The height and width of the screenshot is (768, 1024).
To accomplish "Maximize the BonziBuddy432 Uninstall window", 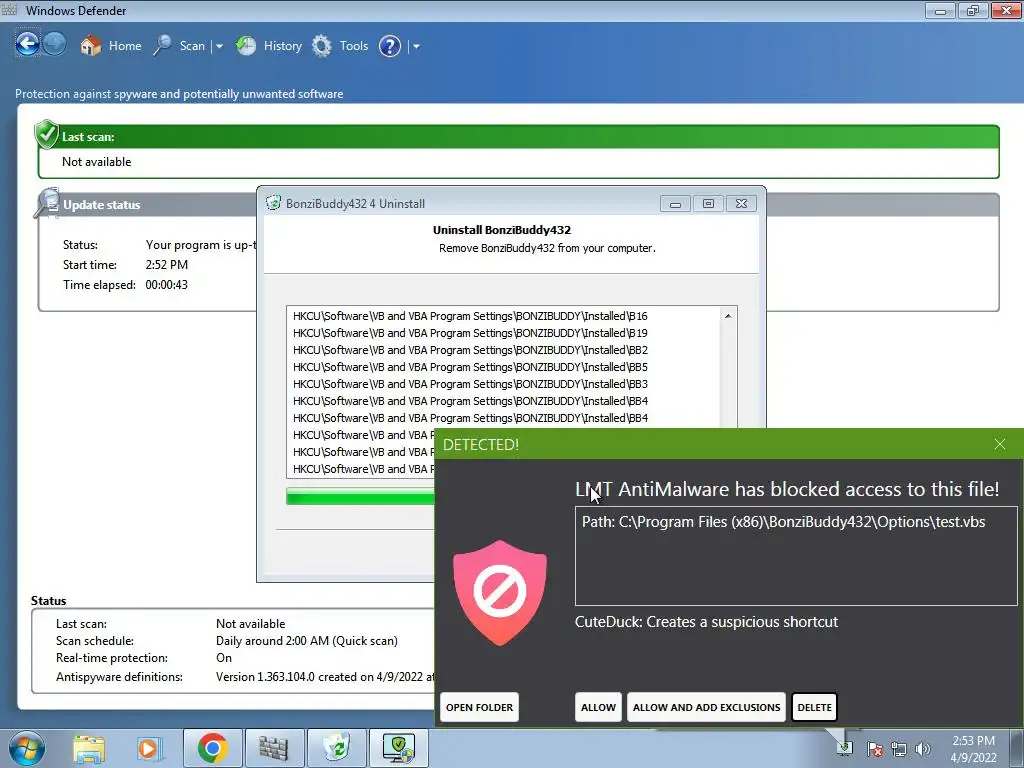I will pos(708,204).
